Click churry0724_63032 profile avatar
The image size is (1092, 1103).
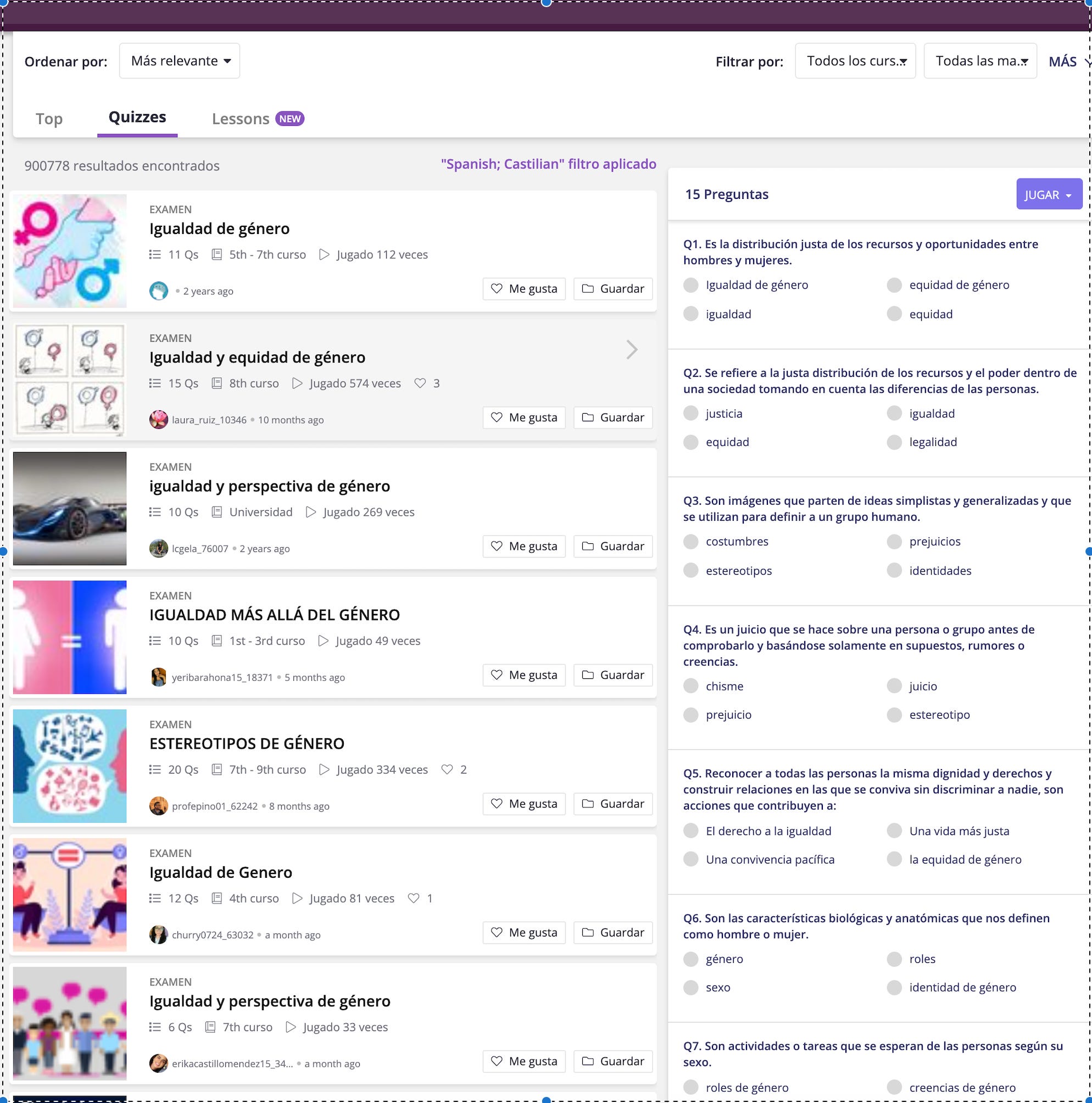(x=158, y=934)
